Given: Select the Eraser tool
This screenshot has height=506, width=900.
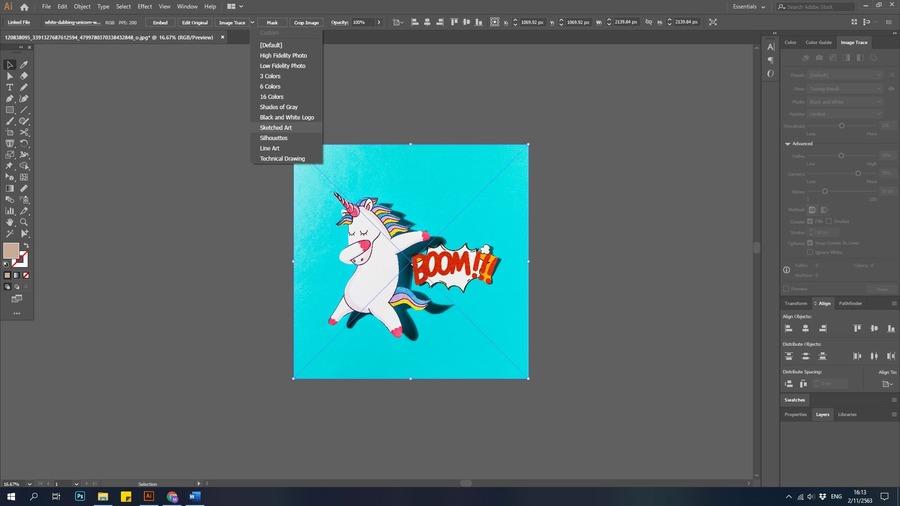Looking at the screenshot, I should (x=24, y=76).
